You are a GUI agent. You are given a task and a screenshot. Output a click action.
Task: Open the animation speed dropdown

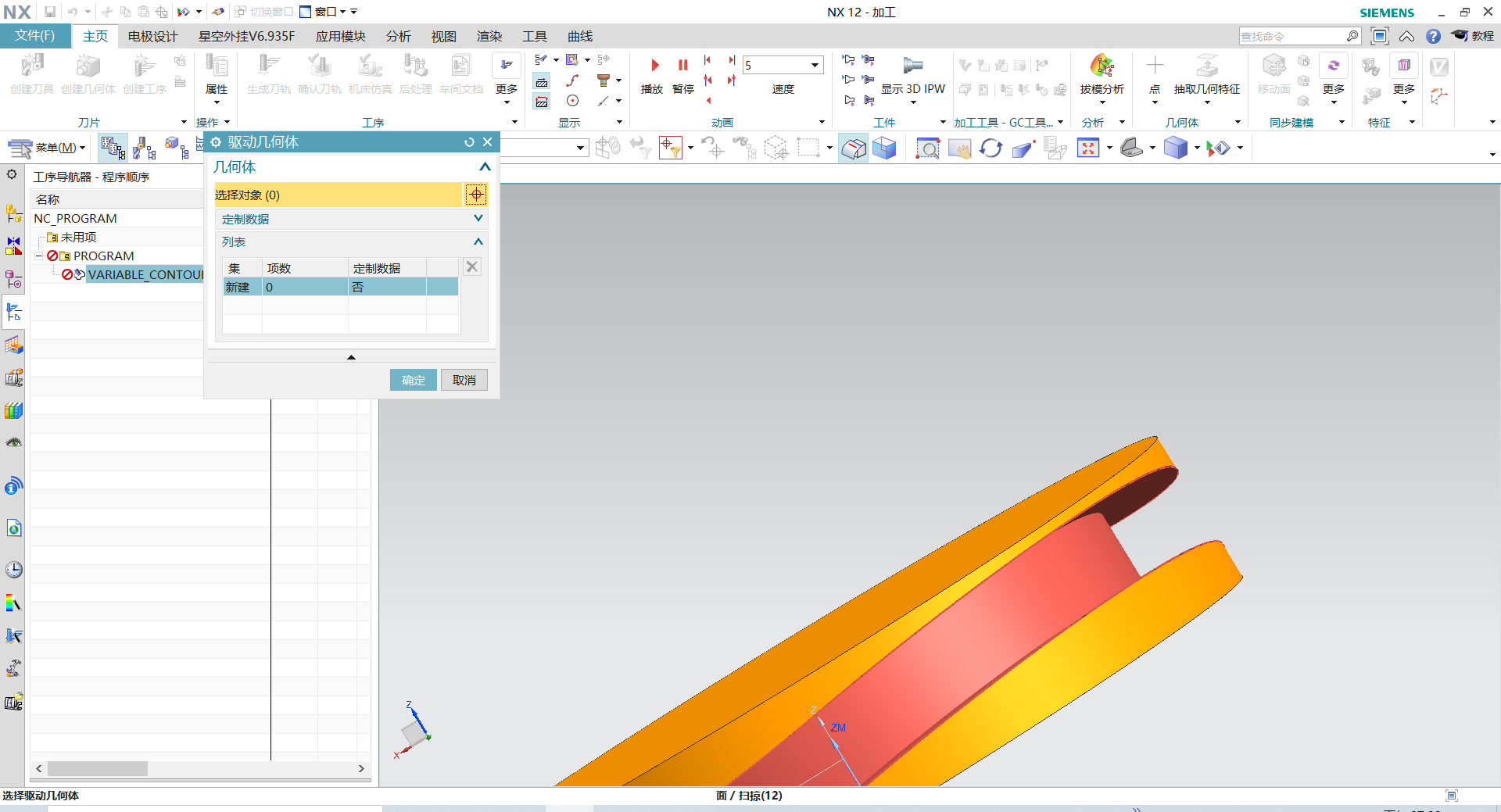(x=815, y=66)
